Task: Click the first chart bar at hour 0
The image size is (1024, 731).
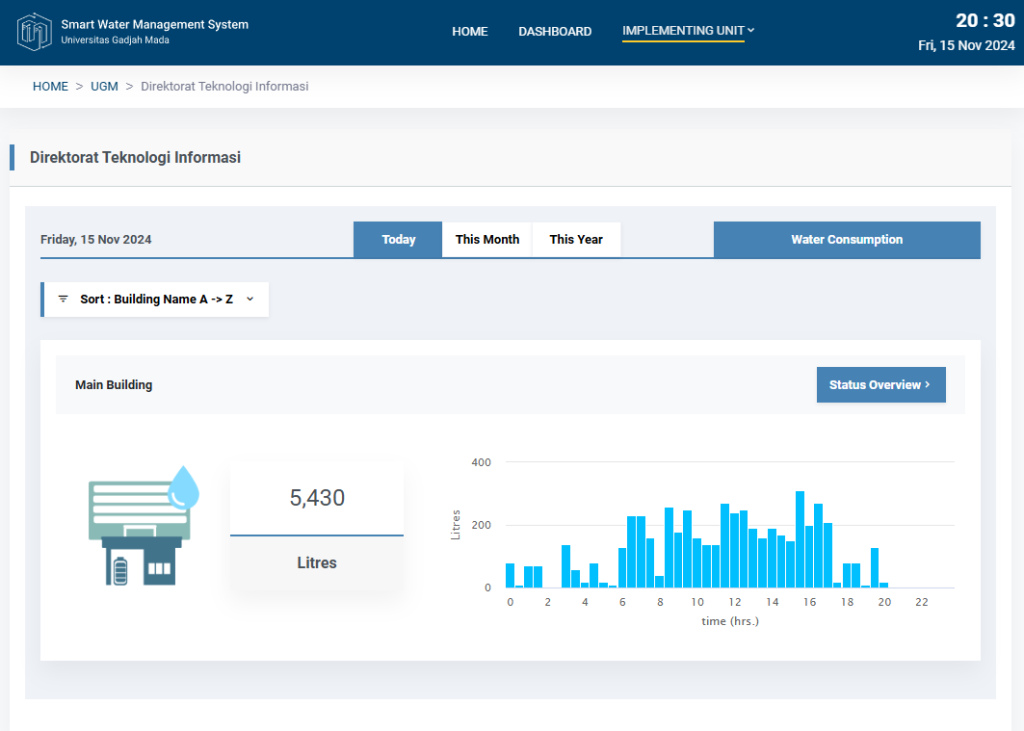Action: click(510, 576)
